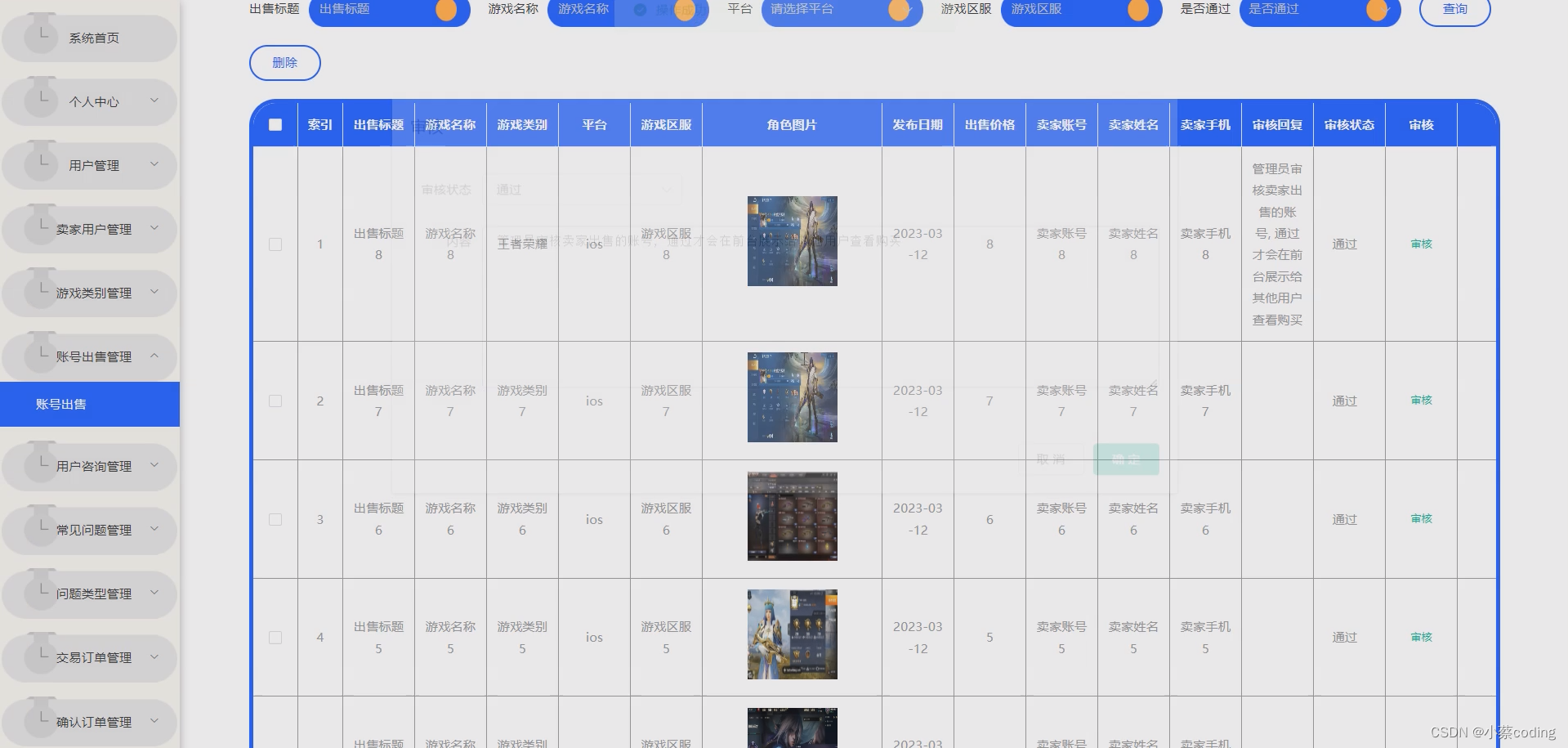Click the 出售价格 column header
The image size is (1568, 748).
click(x=989, y=125)
